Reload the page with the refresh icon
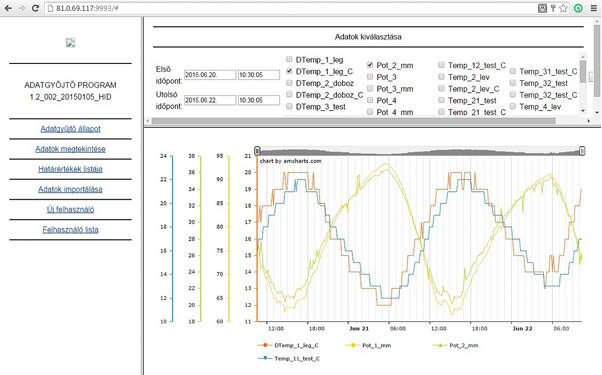Image resolution: width=602 pixels, height=375 pixels. pyautogui.click(x=35, y=8)
